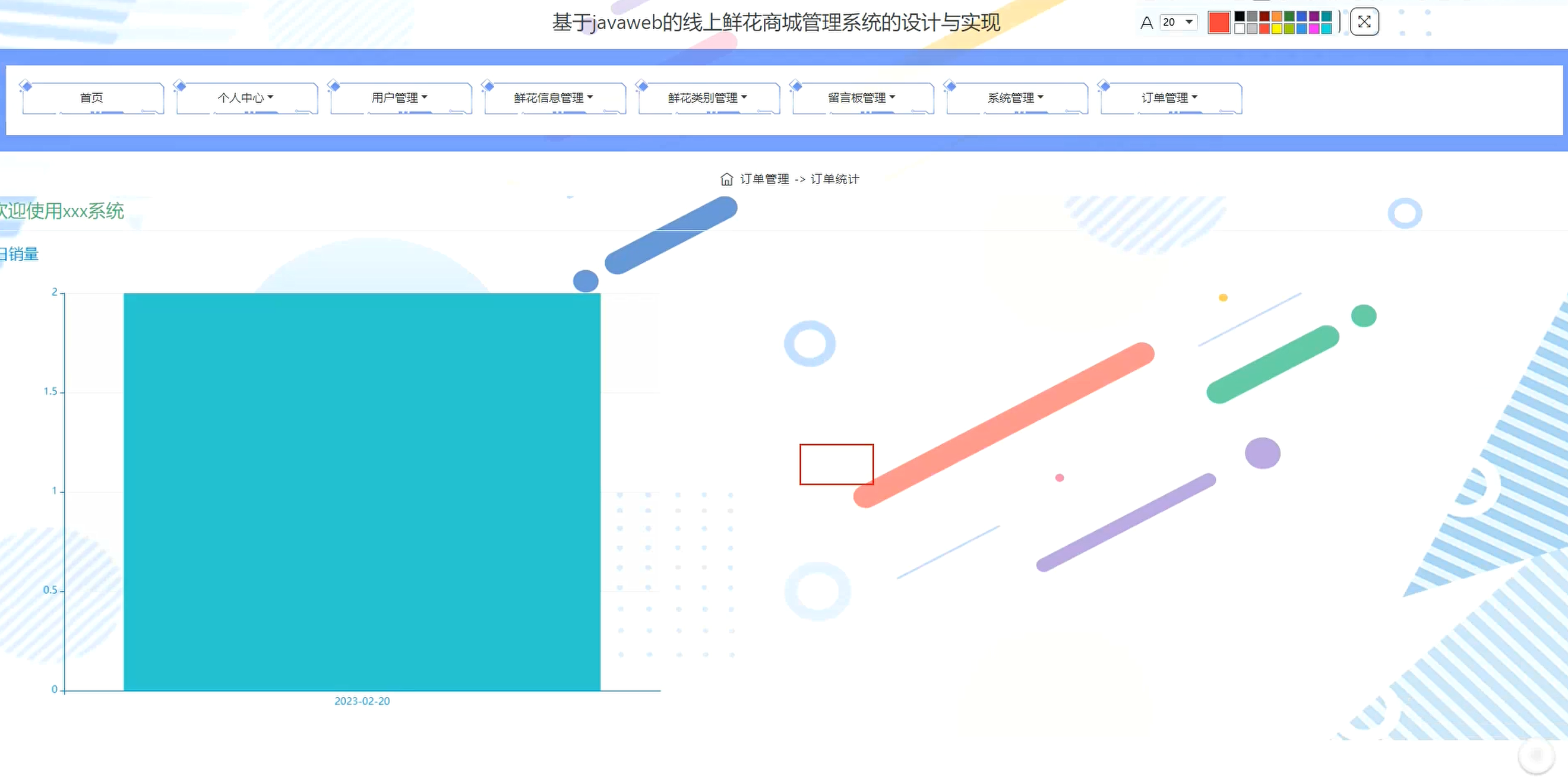
Task: Click the teal bar for 2023-02-20
Action: [x=362, y=492]
